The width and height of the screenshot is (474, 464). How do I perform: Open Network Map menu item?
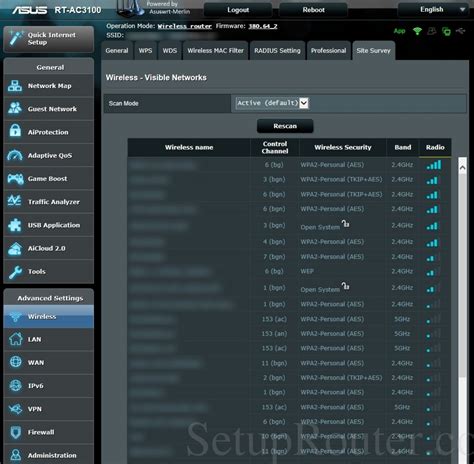point(49,86)
